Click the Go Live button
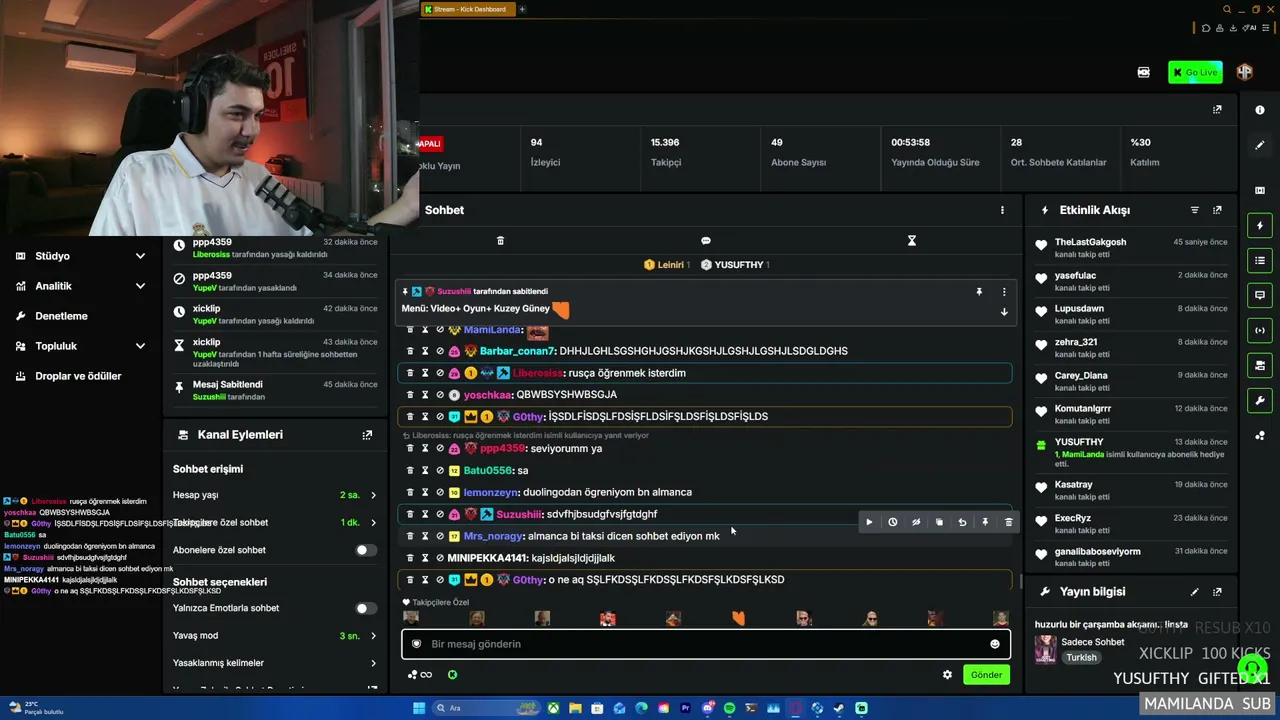The height and width of the screenshot is (720, 1280). [x=1195, y=72]
